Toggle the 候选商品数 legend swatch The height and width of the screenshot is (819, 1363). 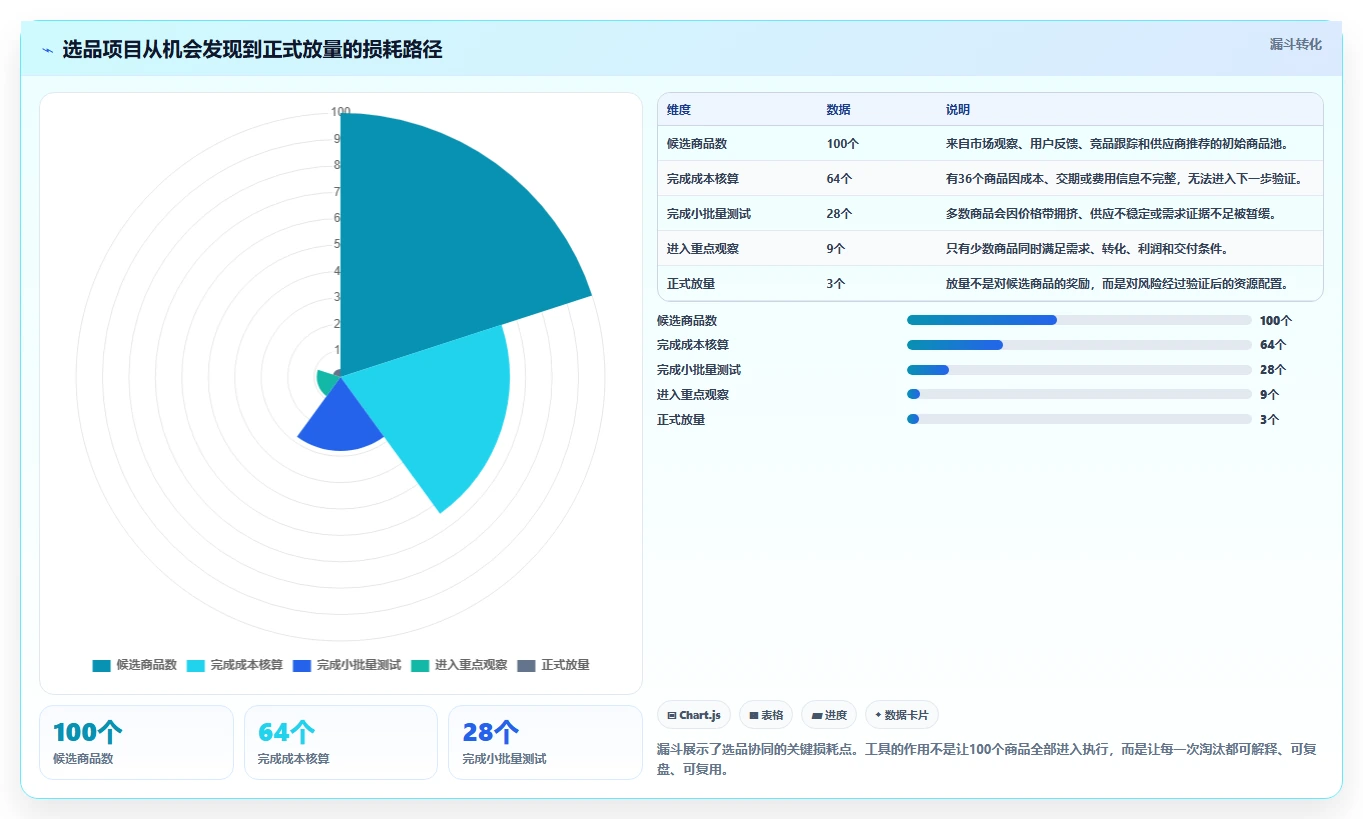click(x=101, y=665)
